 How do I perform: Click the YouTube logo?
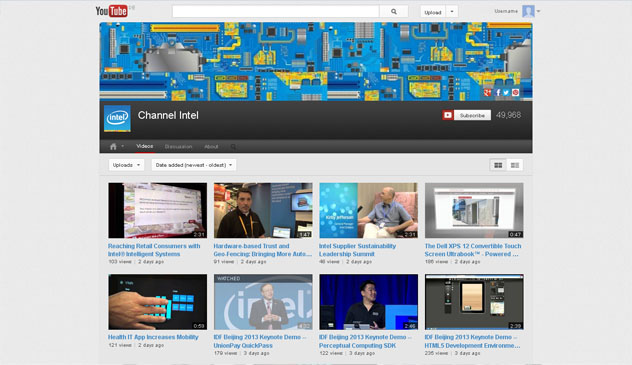click(112, 11)
